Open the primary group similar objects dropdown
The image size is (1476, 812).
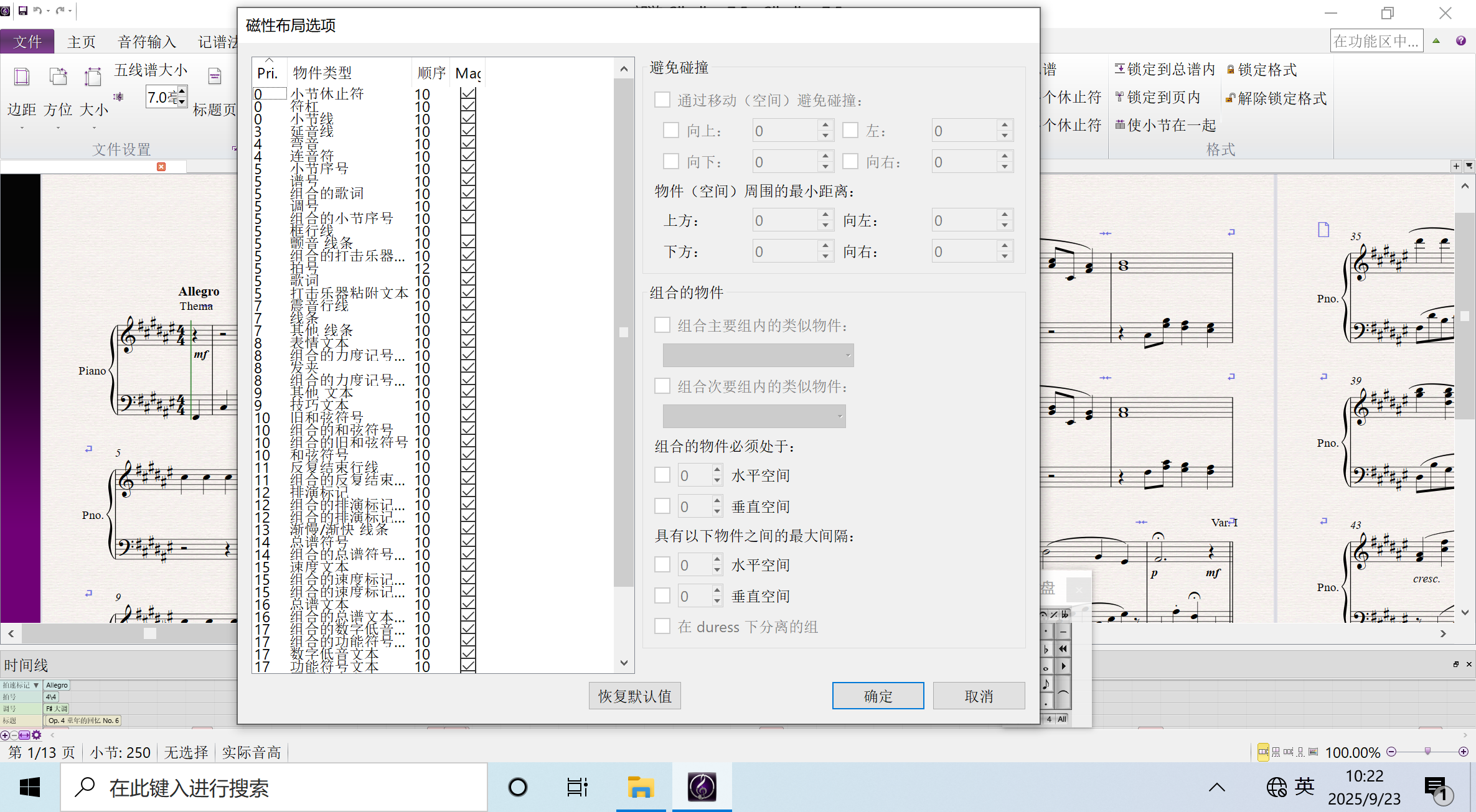tap(758, 355)
